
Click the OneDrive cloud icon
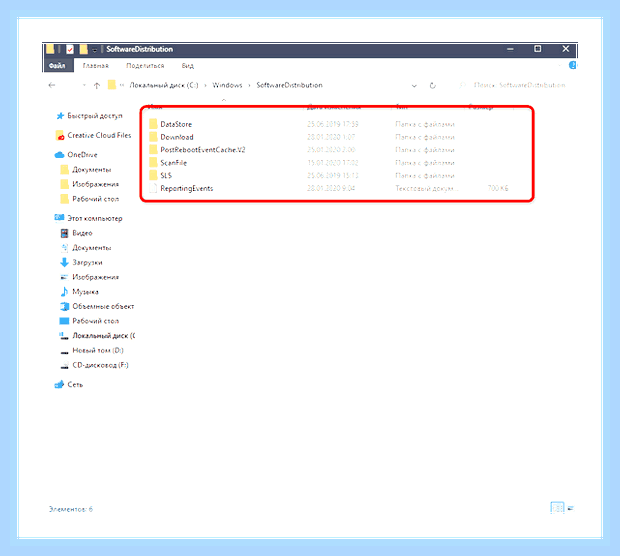tap(59, 155)
